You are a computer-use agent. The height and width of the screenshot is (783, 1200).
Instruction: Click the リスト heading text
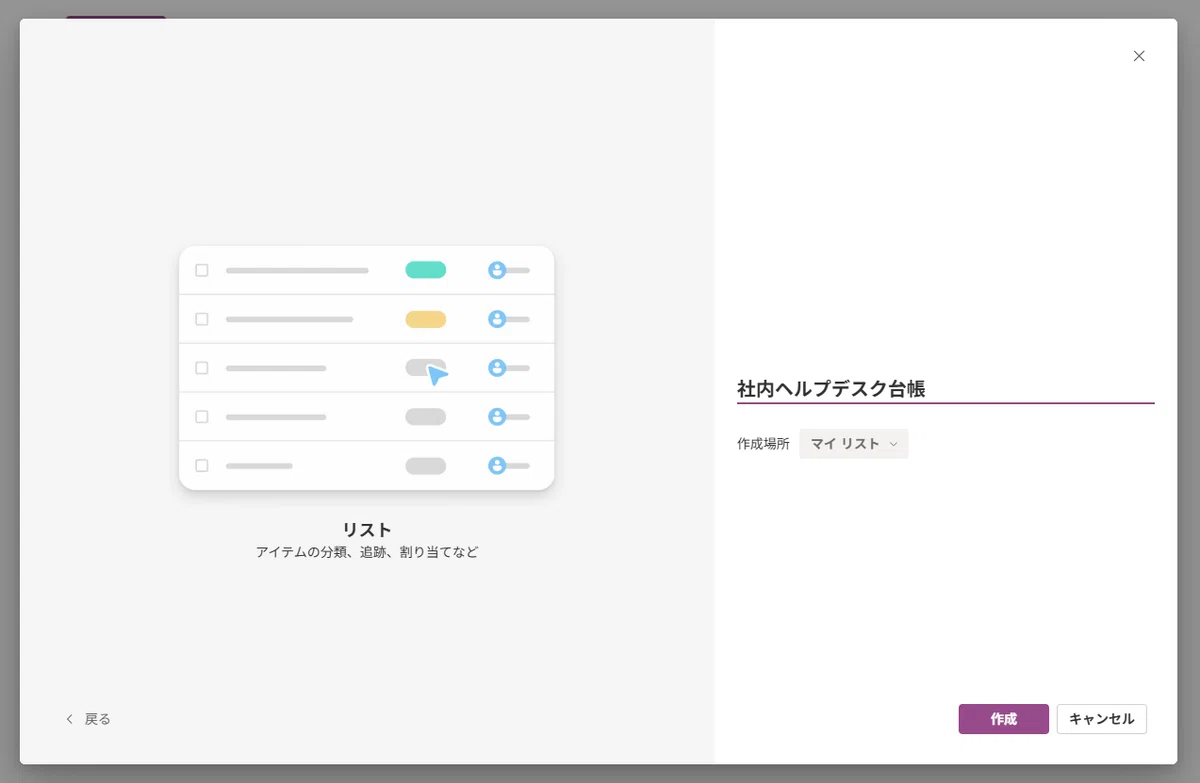(x=367, y=530)
